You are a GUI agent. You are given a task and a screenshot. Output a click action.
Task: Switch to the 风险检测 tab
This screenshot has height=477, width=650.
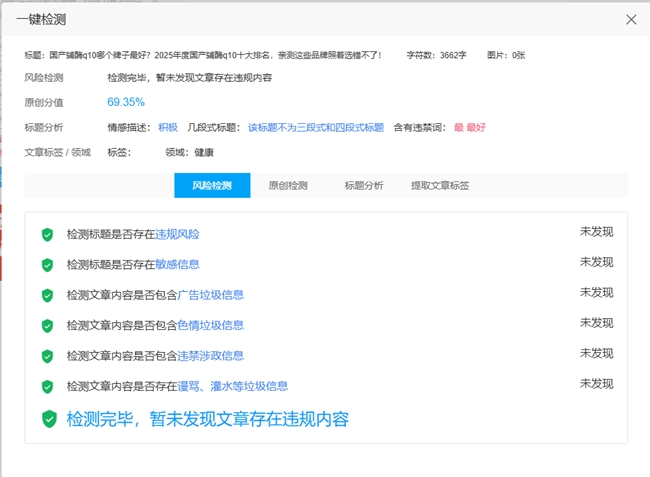(x=212, y=185)
